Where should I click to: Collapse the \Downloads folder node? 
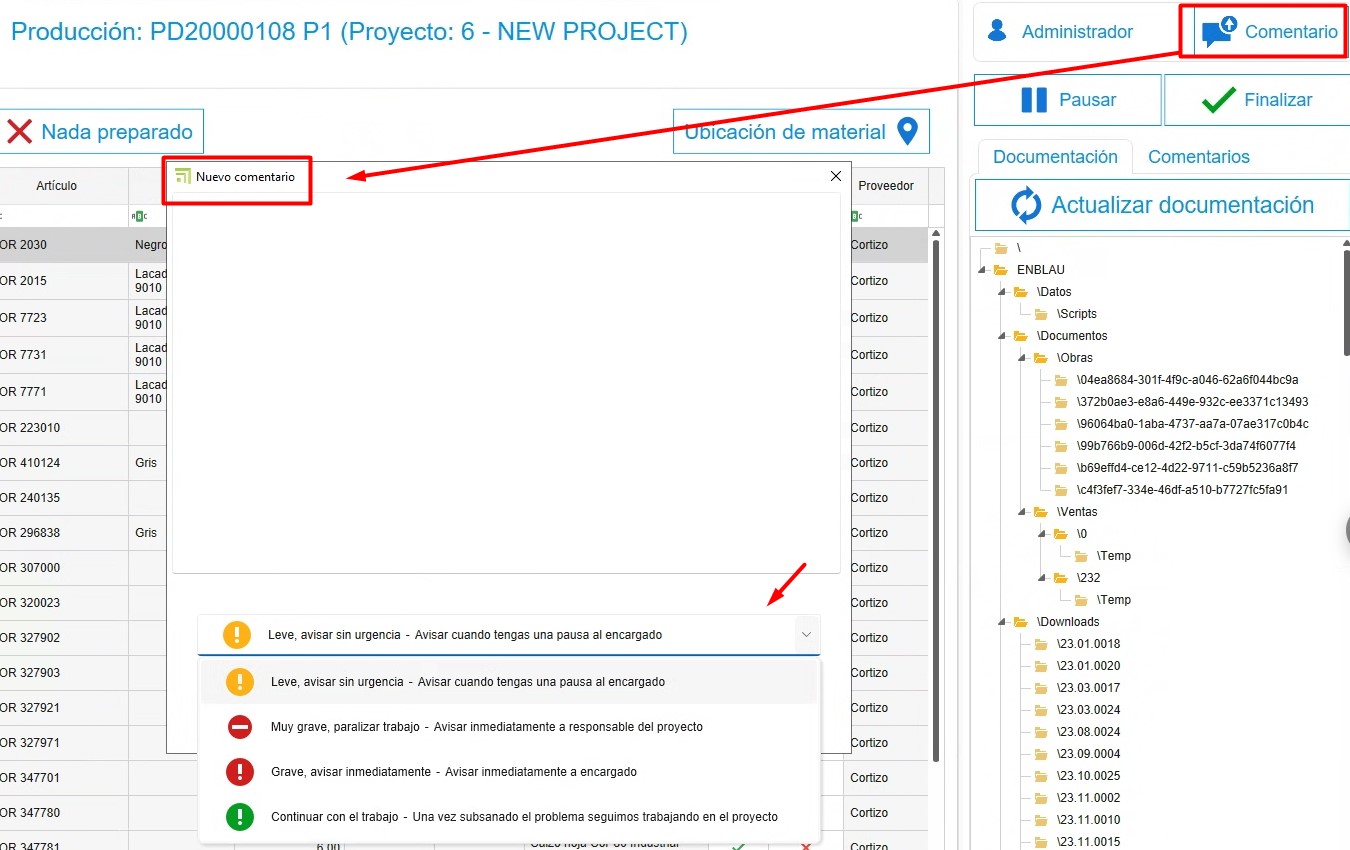(1003, 622)
